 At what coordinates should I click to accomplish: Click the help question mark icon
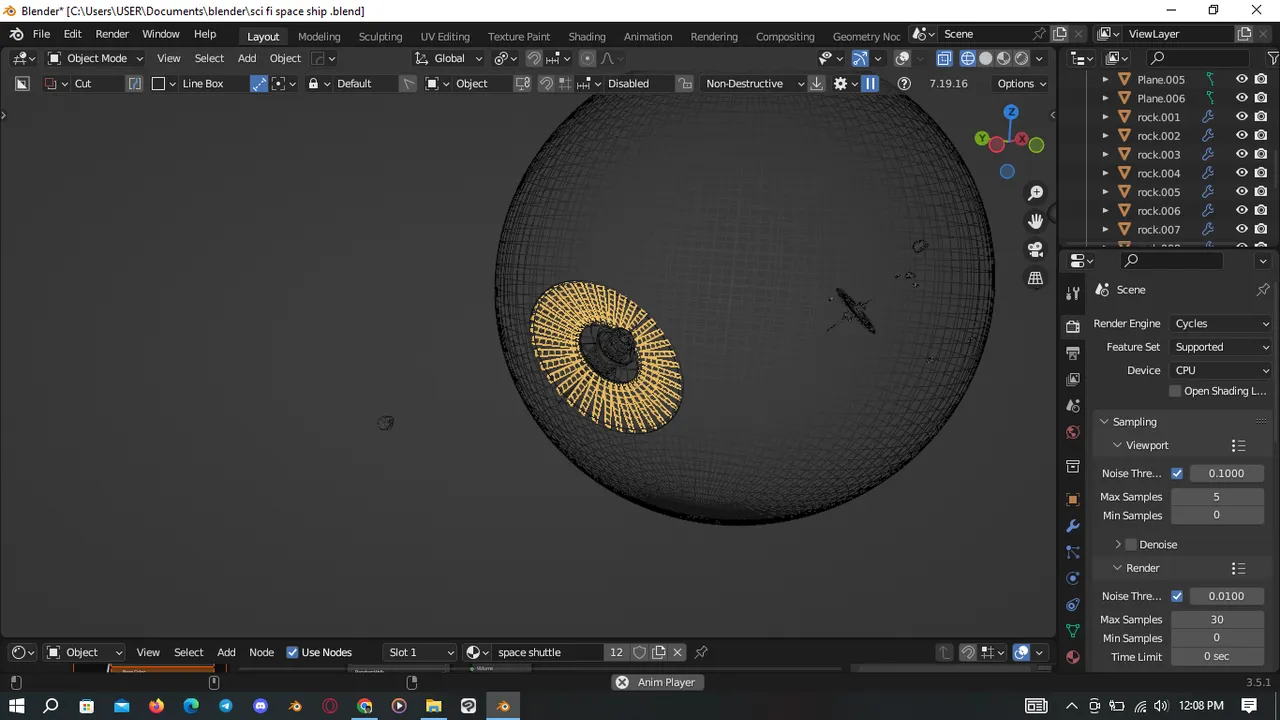(904, 83)
